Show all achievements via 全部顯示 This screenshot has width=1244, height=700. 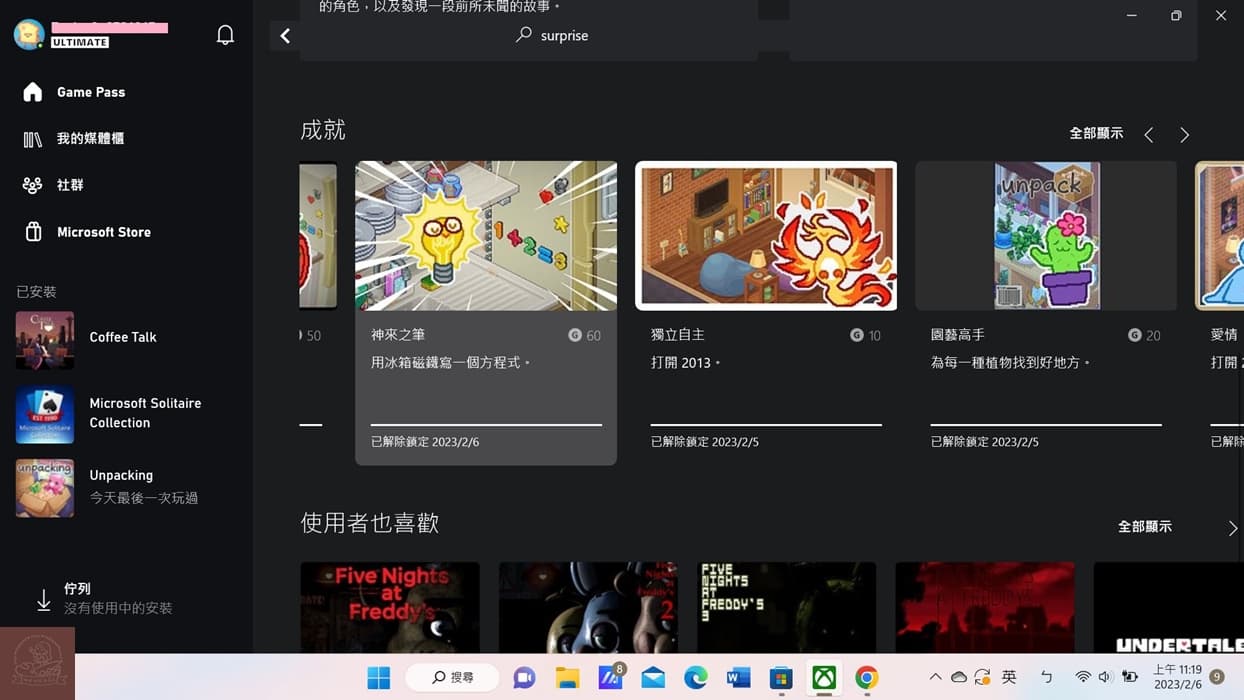point(1096,132)
